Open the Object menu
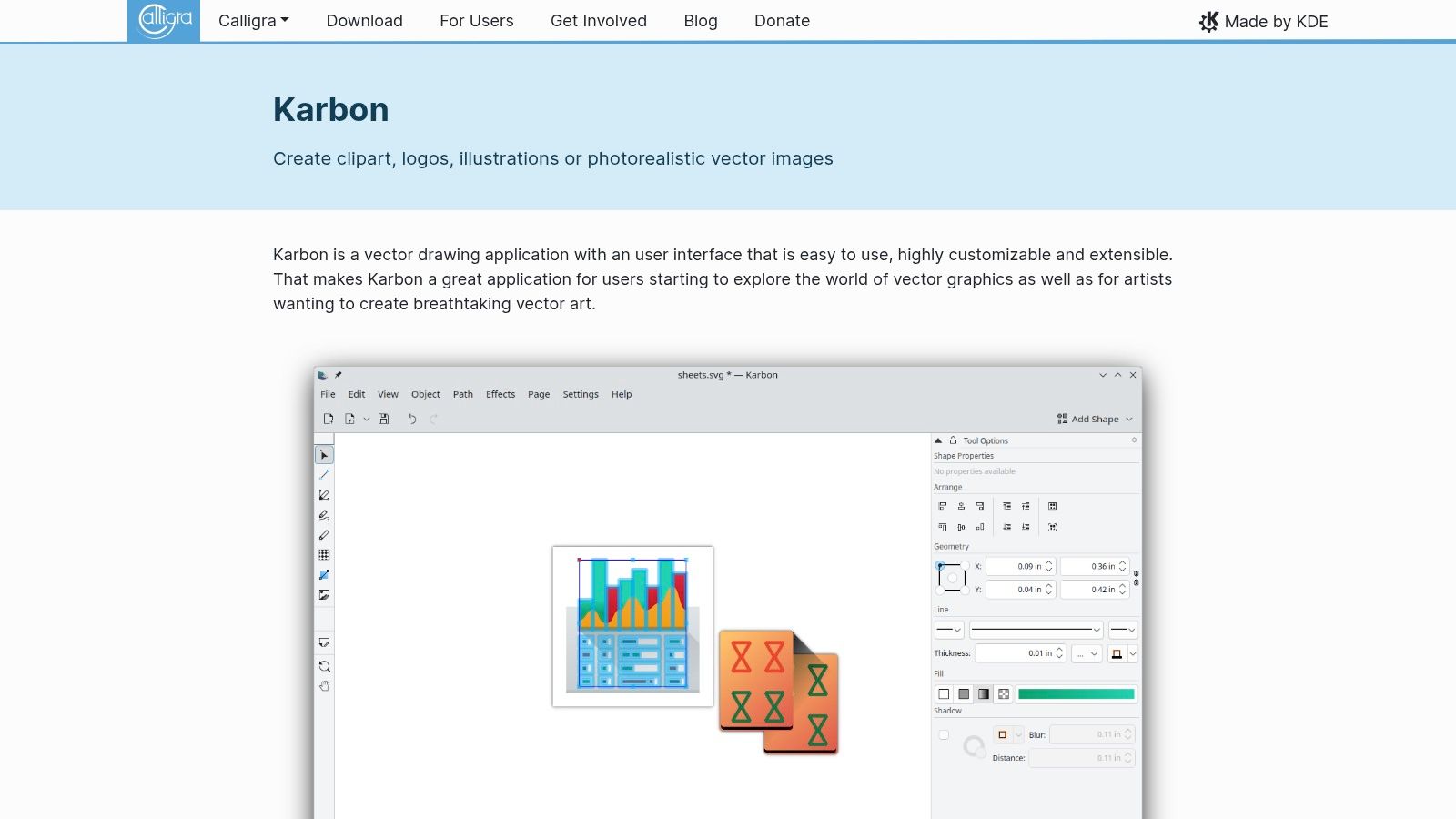 pyautogui.click(x=425, y=395)
